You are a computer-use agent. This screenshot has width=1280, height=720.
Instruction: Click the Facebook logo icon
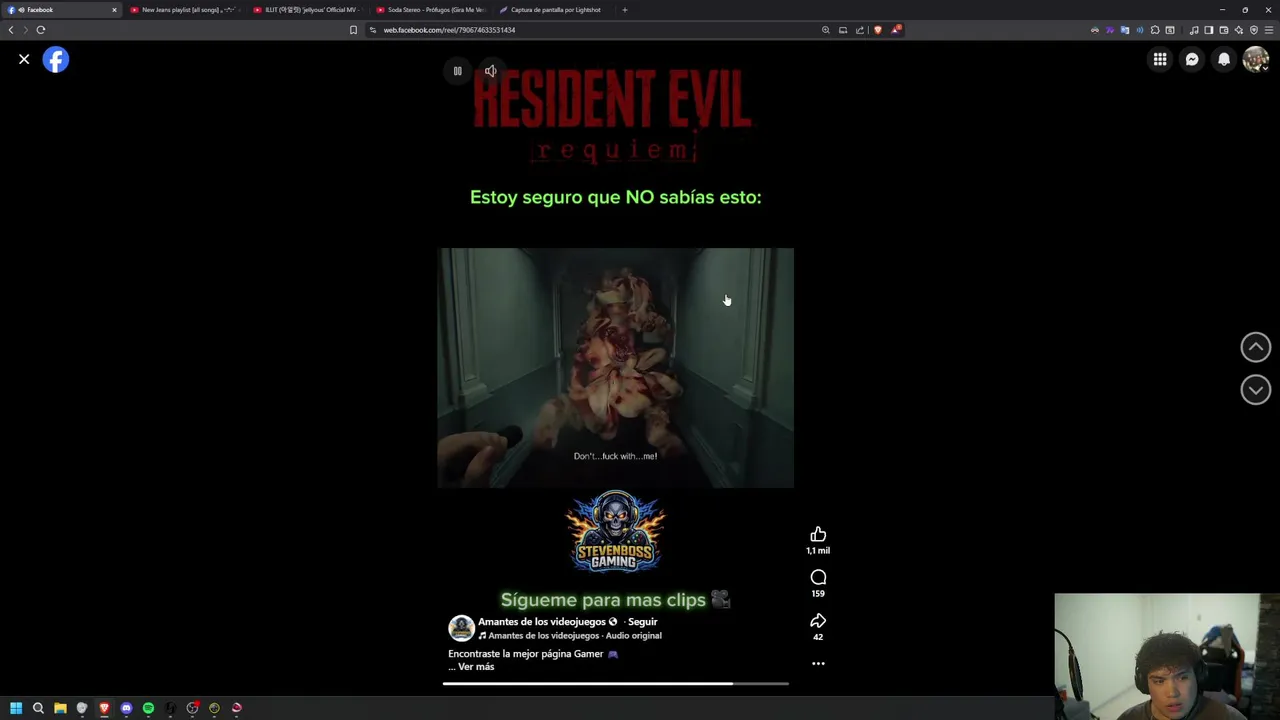coord(56,60)
